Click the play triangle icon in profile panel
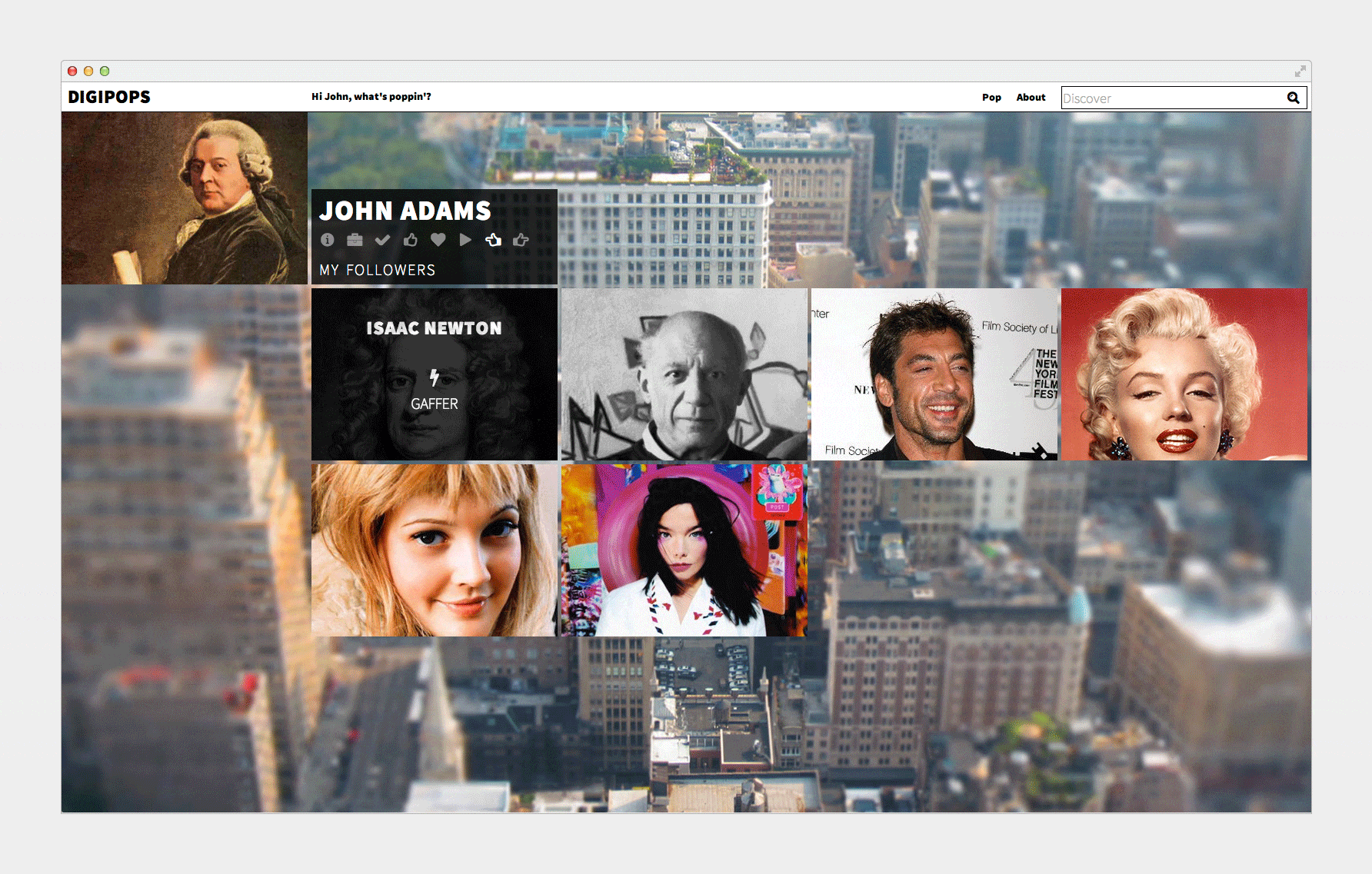Image resolution: width=1372 pixels, height=874 pixels. click(465, 240)
